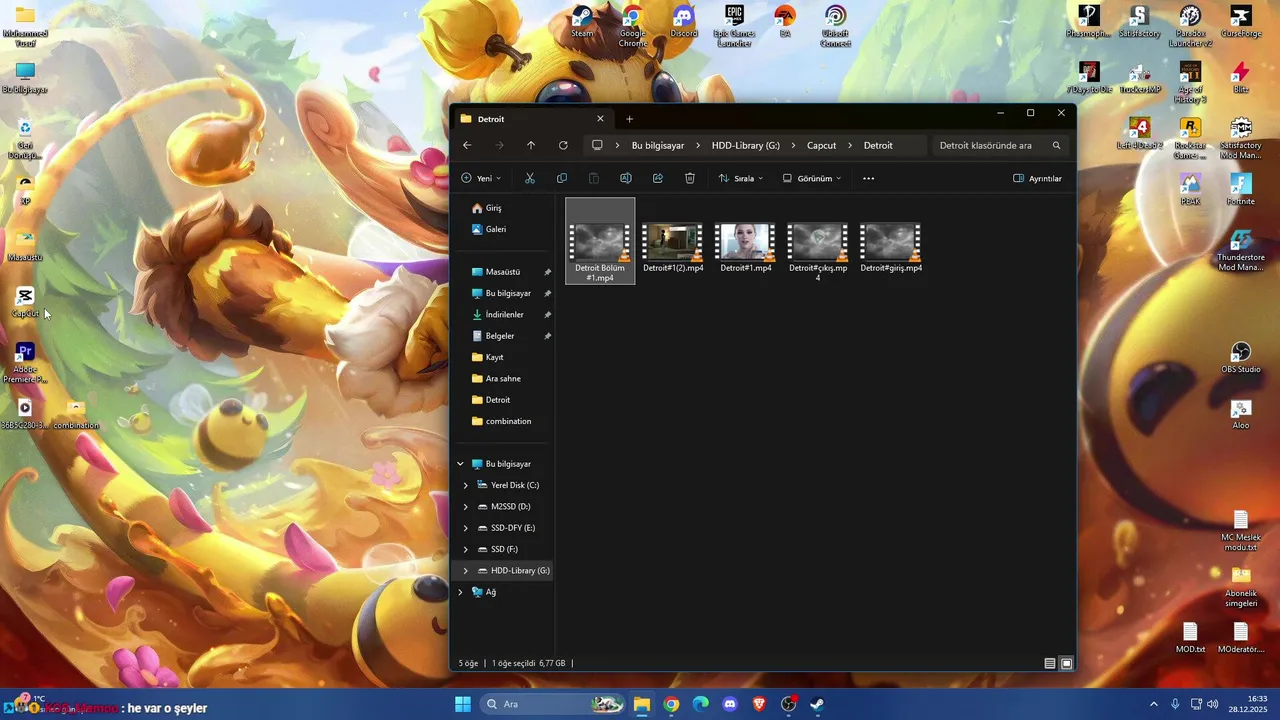
Task: Expand Yerel Disk (C:) in tree
Action: point(466,485)
